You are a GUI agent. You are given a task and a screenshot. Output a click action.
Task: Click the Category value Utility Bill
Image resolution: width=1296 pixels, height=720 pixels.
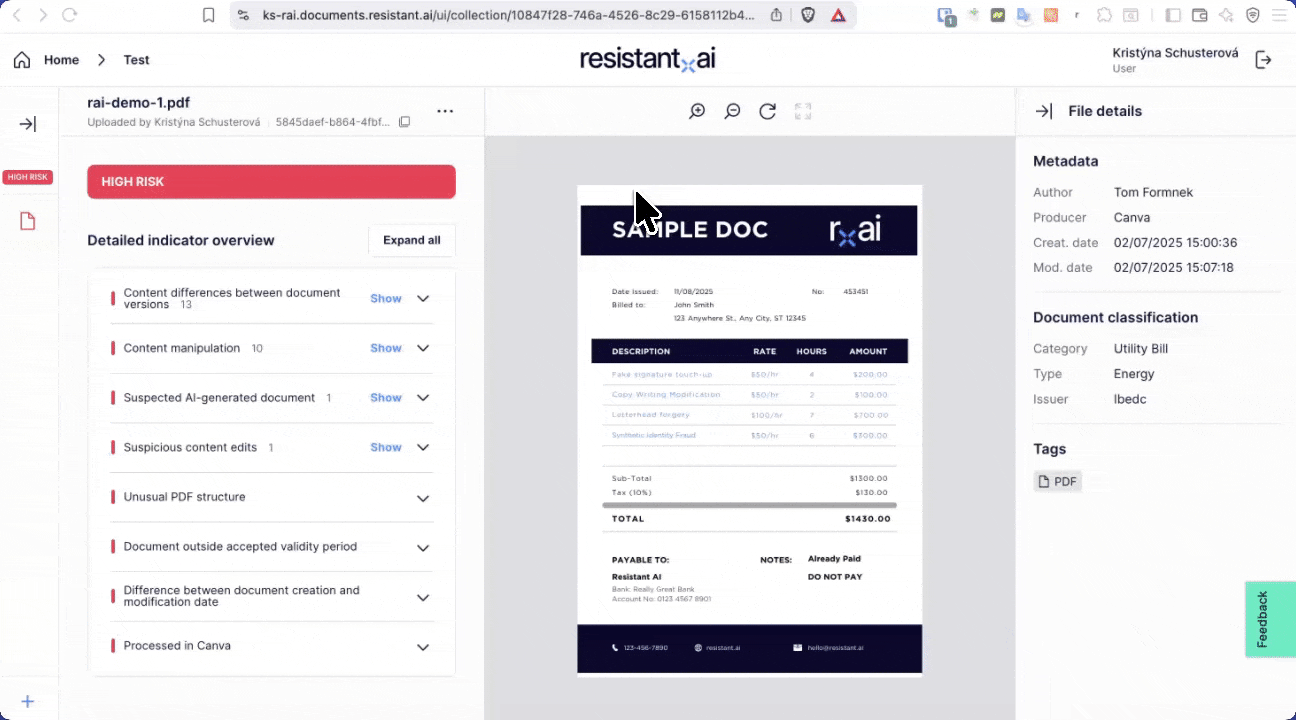[1141, 348]
